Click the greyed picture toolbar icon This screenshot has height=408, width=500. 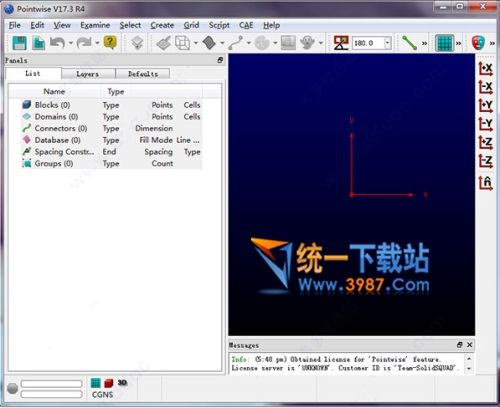pyautogui.click(x=288, y=43)
